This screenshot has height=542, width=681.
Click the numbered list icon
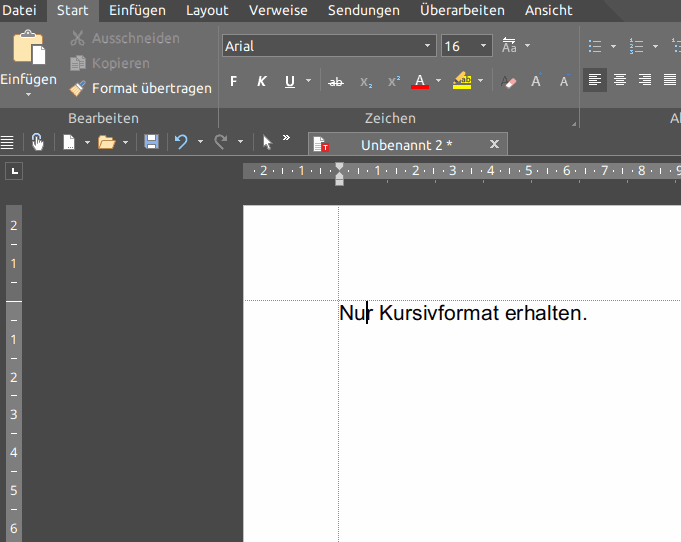tap(636, 46)
